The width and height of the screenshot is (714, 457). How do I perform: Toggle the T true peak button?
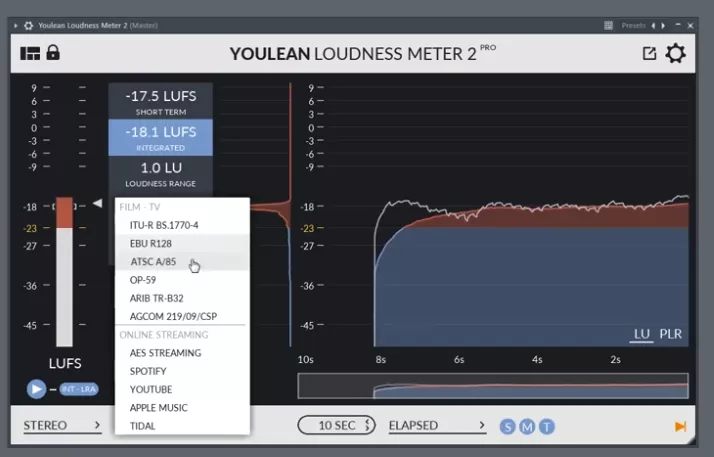(x=547, y=427)
